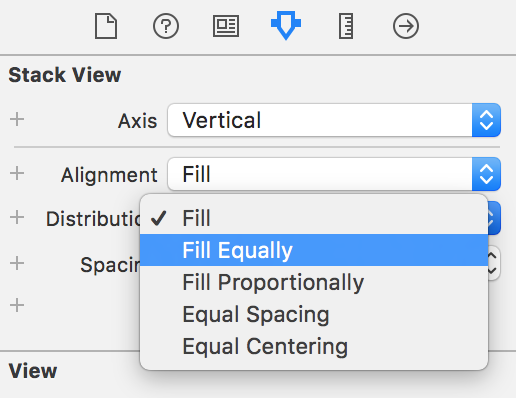Show the Connections inspector arrow icon
Viewport: 516px width, 398px height.
click(x=406, y=26)
